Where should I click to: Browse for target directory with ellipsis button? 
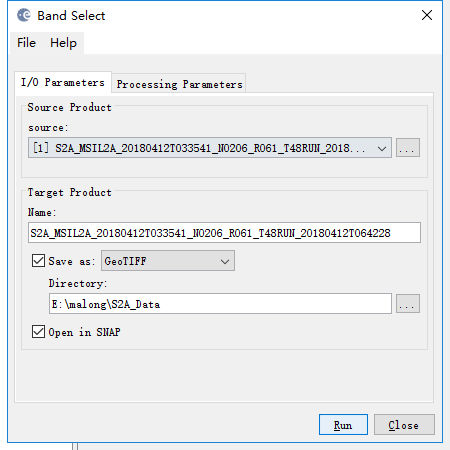408,304
